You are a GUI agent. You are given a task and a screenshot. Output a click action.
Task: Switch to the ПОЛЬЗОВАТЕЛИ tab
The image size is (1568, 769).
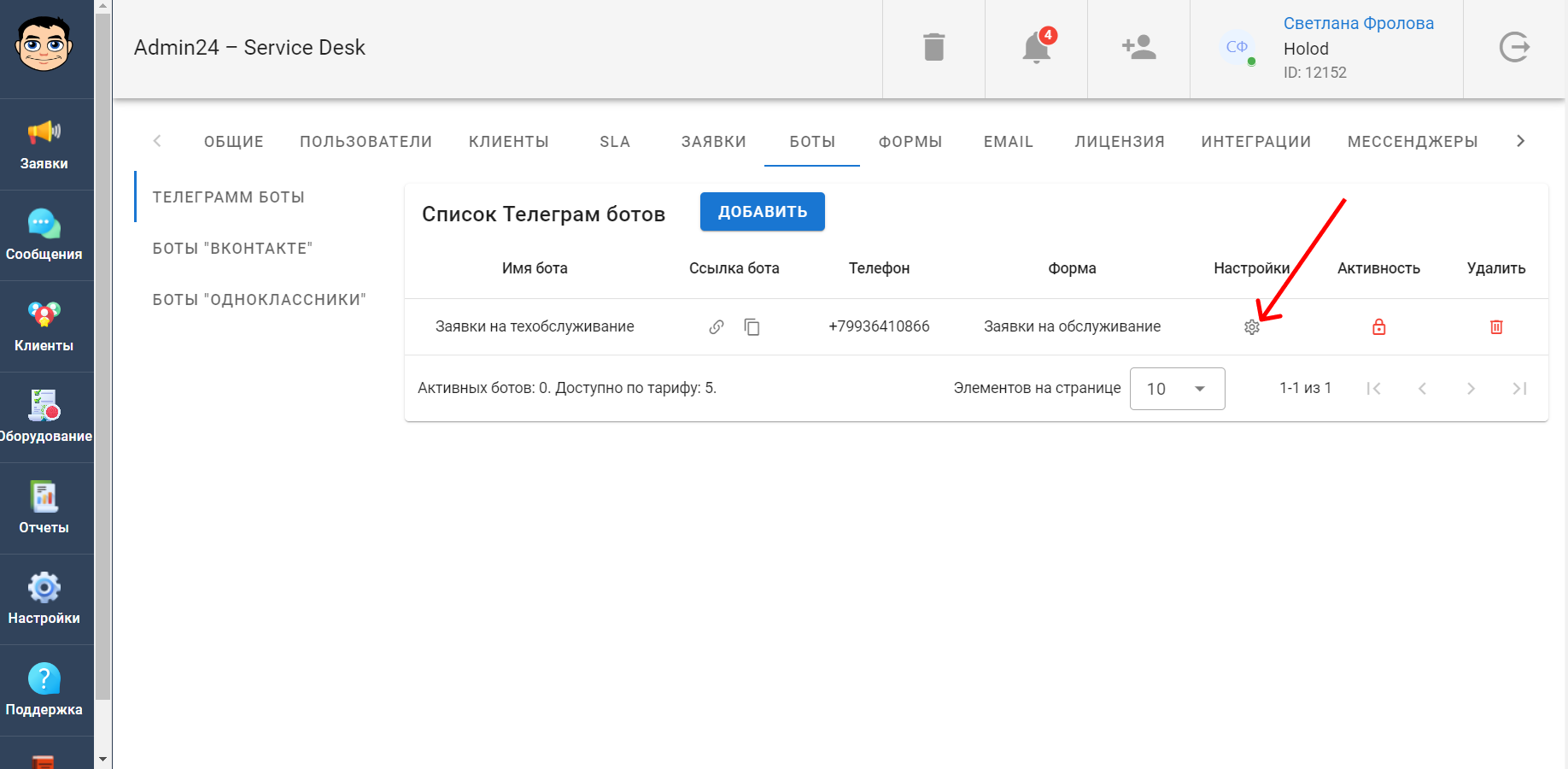366,142
